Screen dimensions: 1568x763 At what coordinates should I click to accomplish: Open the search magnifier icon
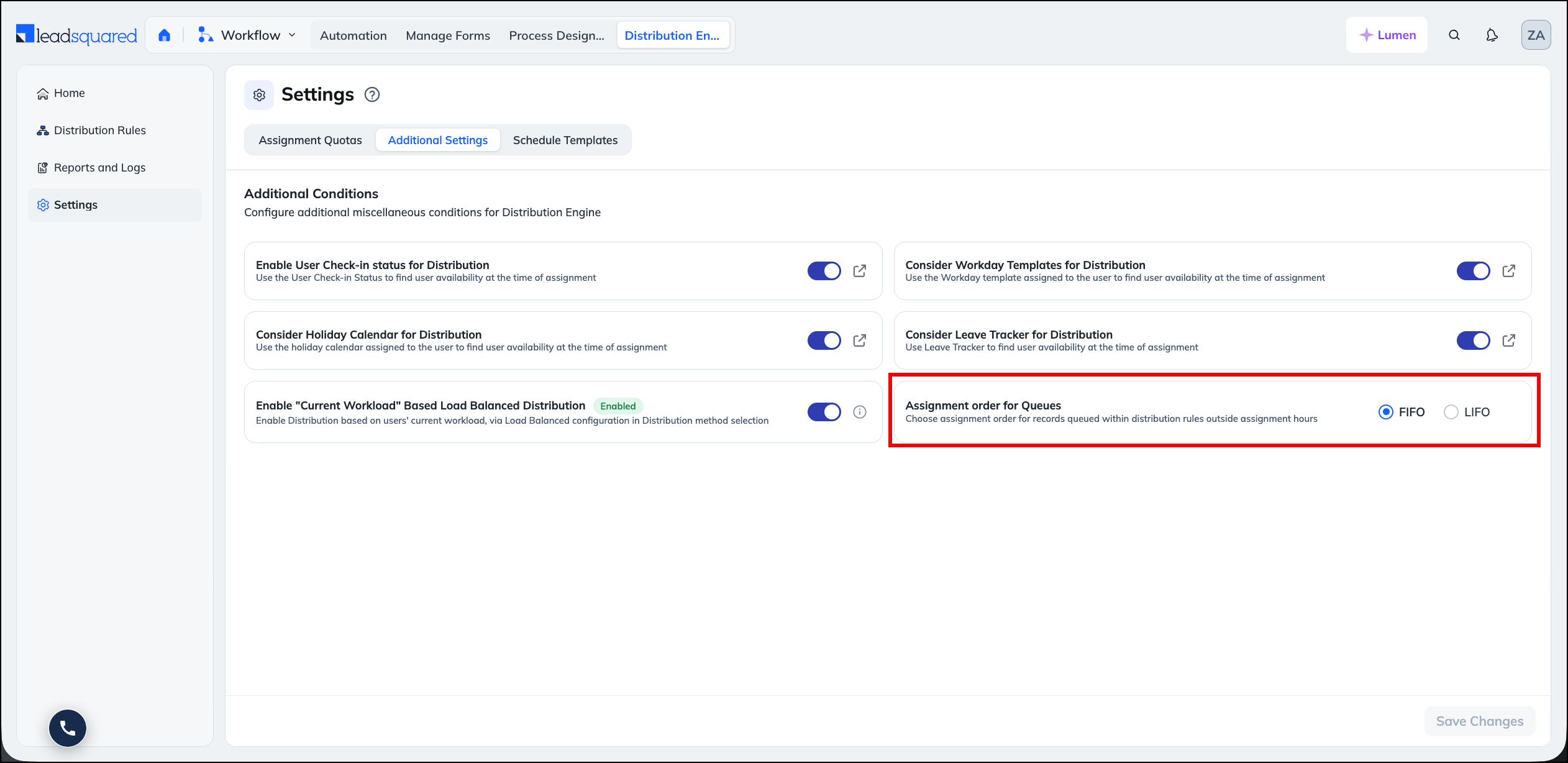(1454, 35)
